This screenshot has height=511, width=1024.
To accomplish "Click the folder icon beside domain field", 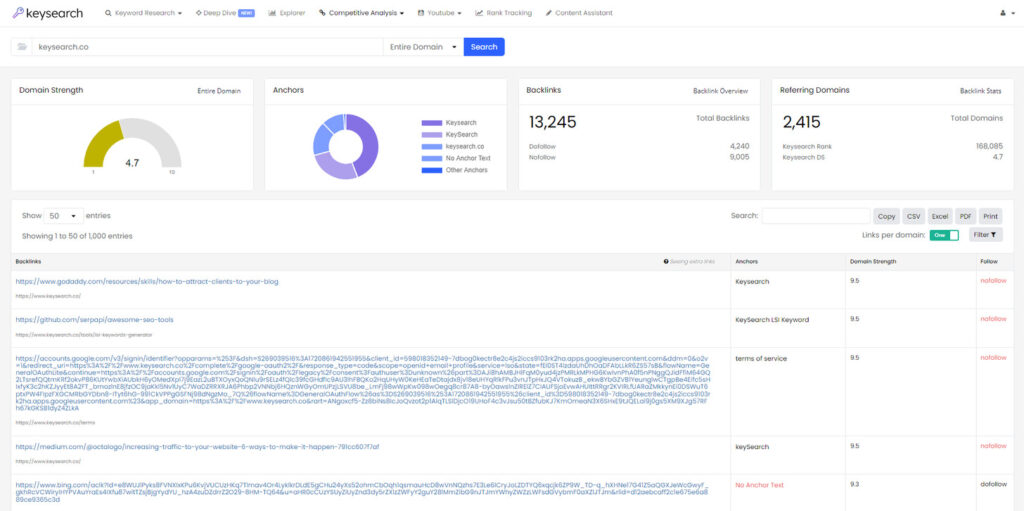I will (21, 47).
